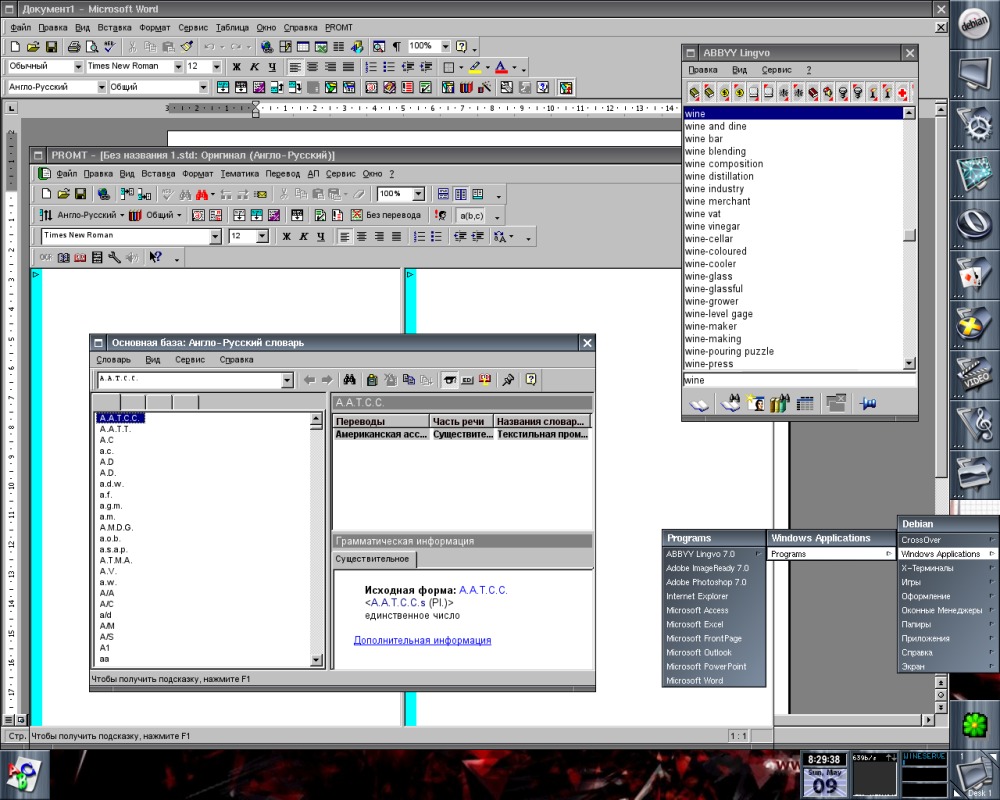Toggle underline Ч in PROMT formatting toolbar
The width and height of the screenshot is (1000, 800).
click(321, 237)
